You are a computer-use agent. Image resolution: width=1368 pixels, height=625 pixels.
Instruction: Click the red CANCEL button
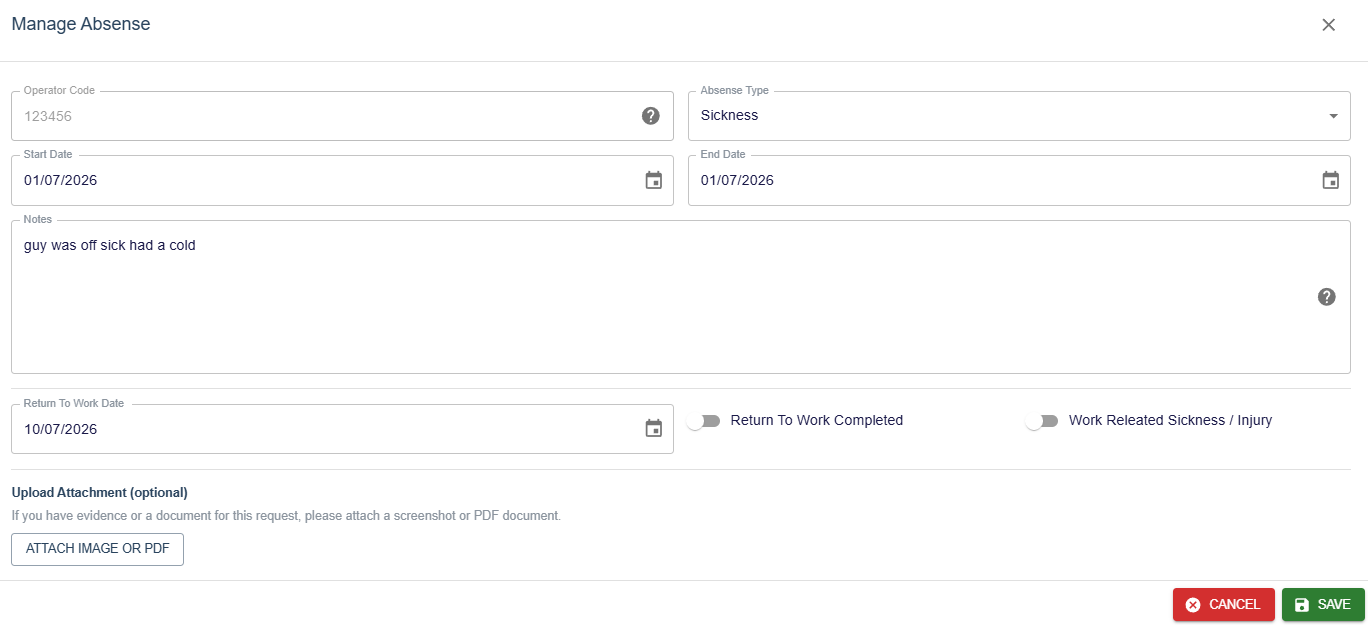pos(1224,605)
